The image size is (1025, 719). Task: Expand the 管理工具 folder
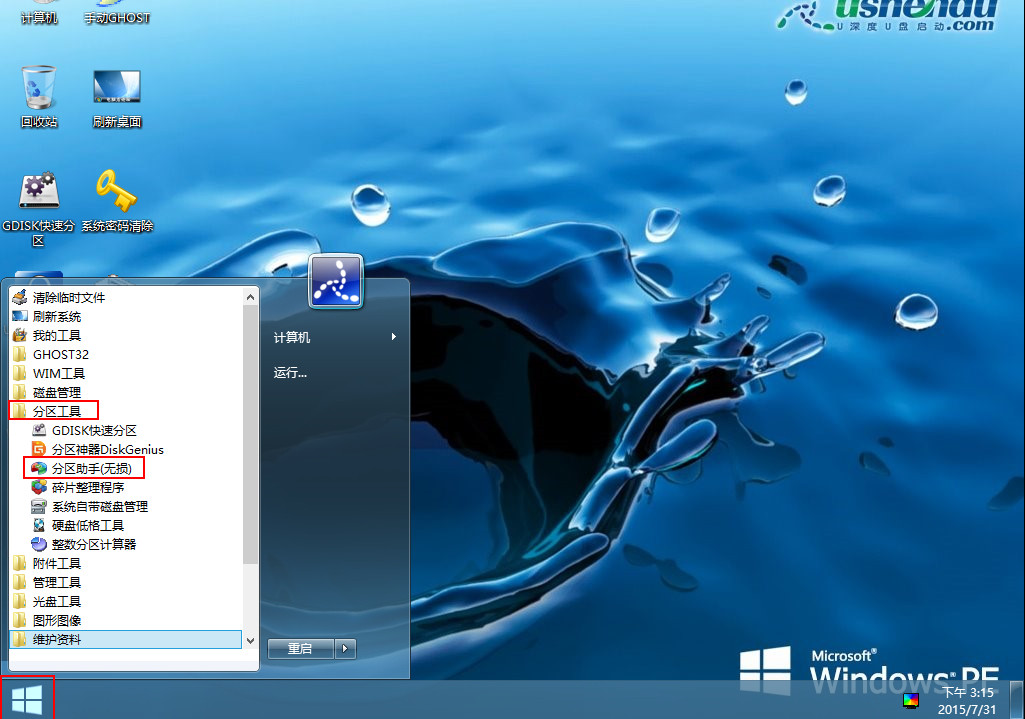pos(126,582)
